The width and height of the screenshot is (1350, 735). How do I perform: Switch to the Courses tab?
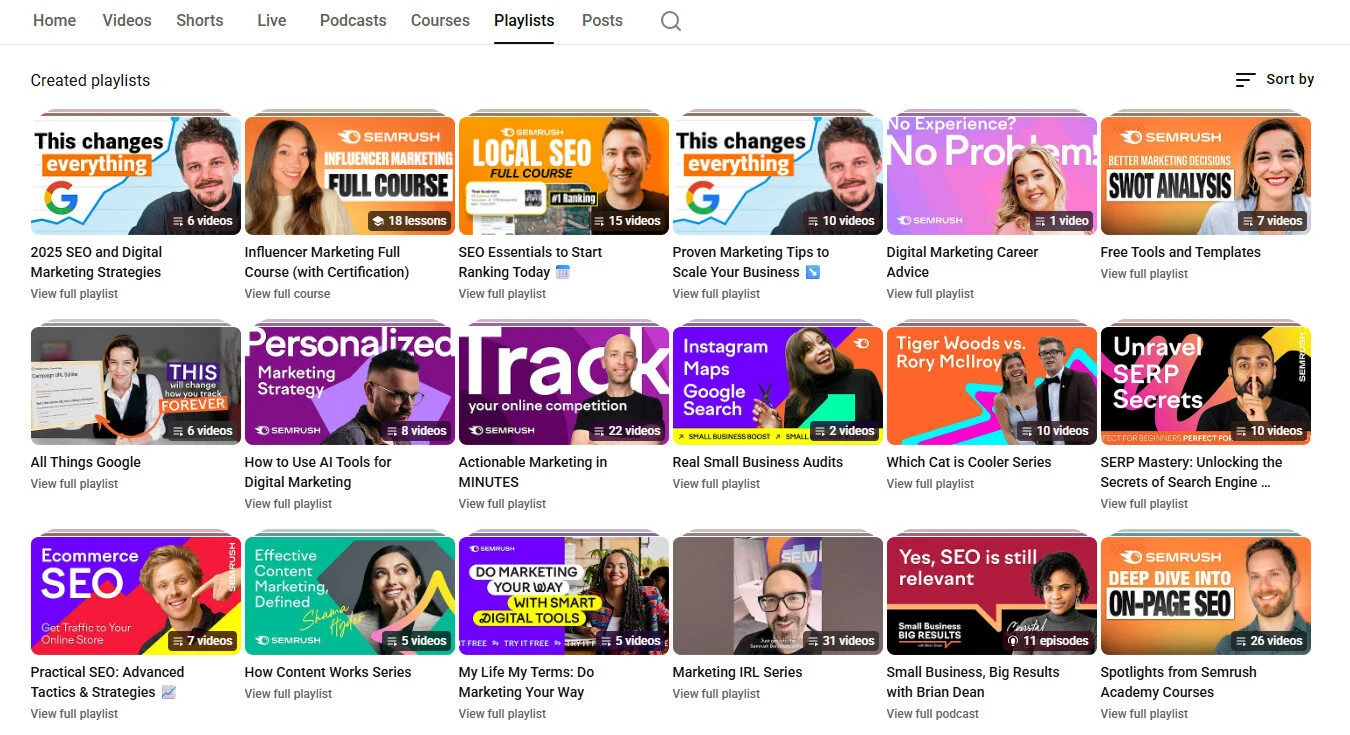pos(440,20)
